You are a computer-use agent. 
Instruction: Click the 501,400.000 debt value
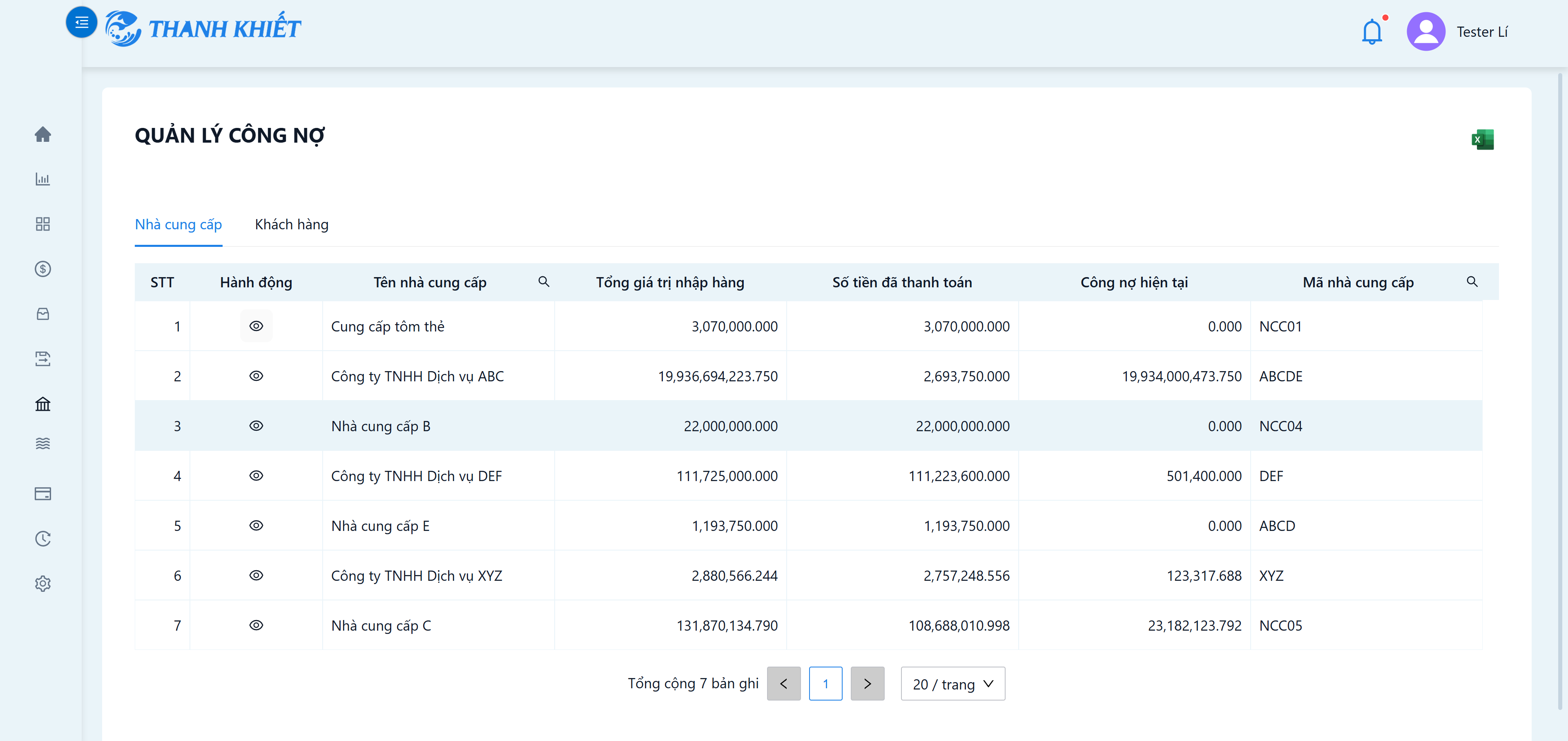[1203, 476]
